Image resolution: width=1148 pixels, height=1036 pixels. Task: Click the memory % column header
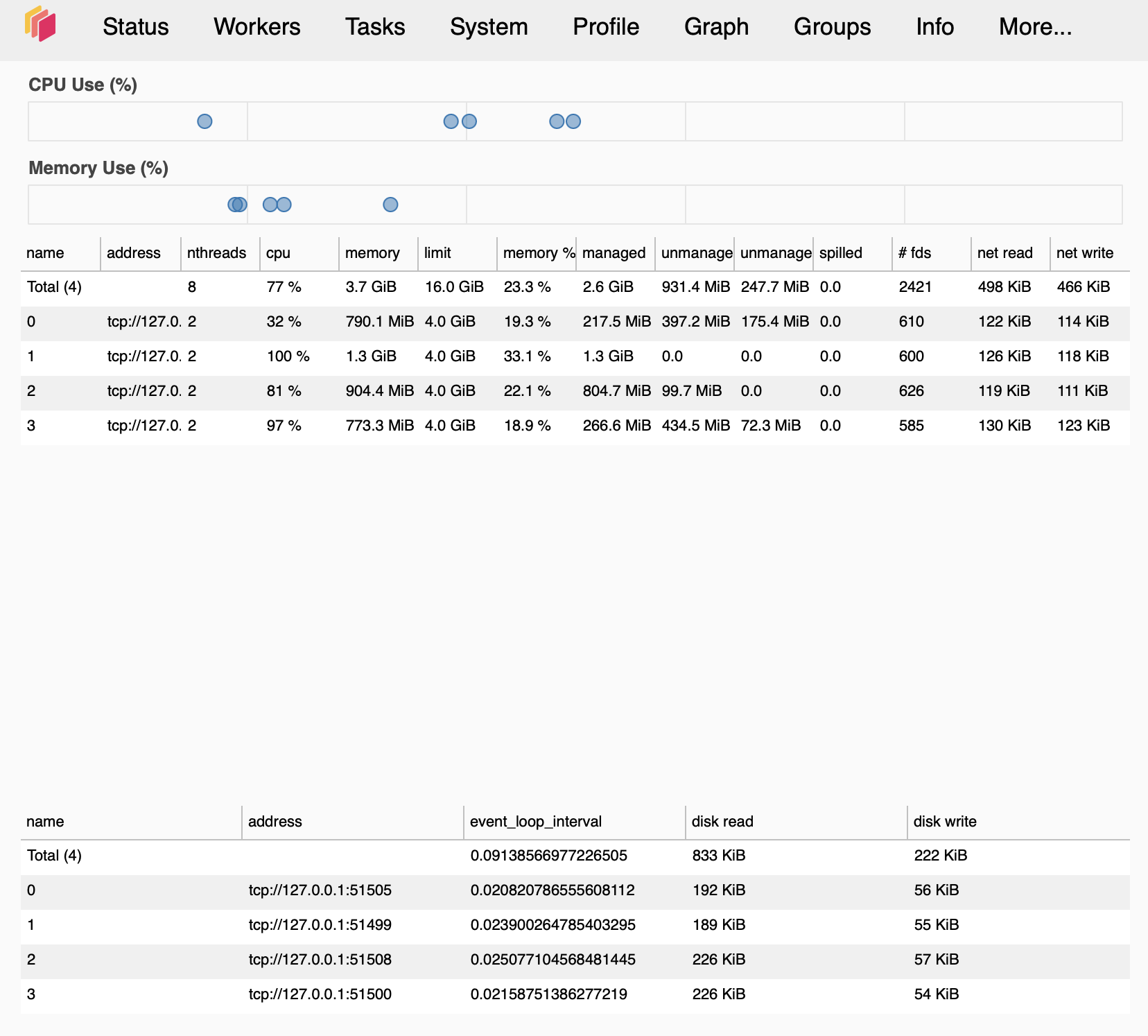[537, 253]
